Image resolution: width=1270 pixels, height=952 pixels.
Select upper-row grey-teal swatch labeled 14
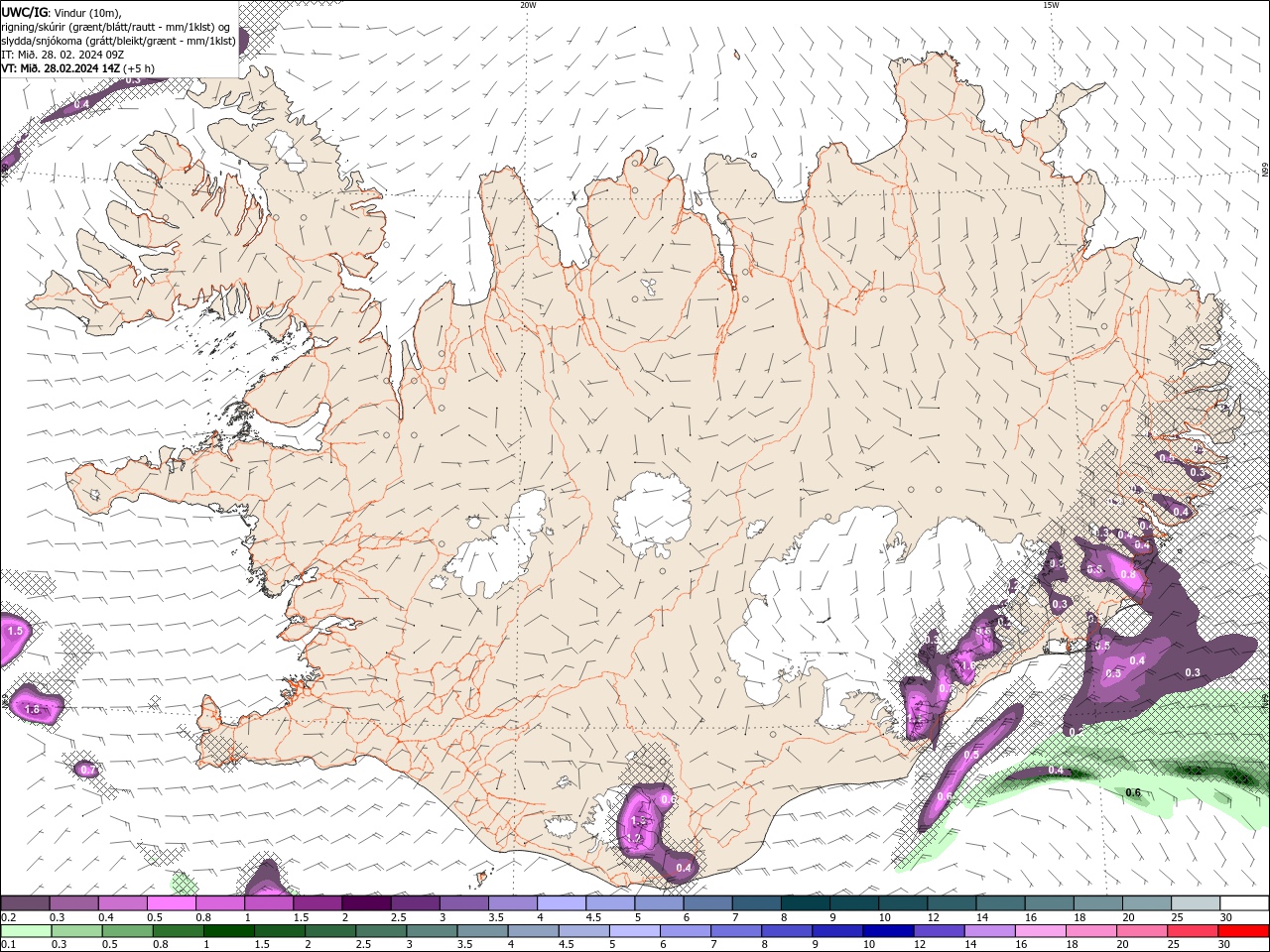tap(1001, 903)
